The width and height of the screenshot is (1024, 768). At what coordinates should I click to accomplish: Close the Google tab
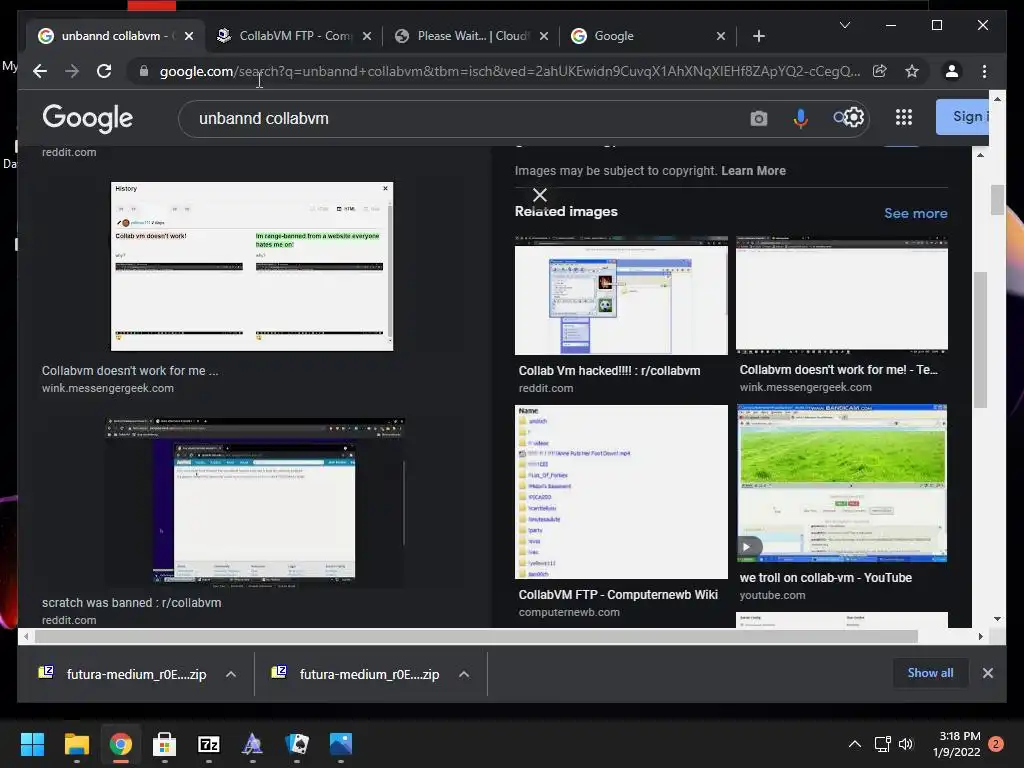[721, 36]
